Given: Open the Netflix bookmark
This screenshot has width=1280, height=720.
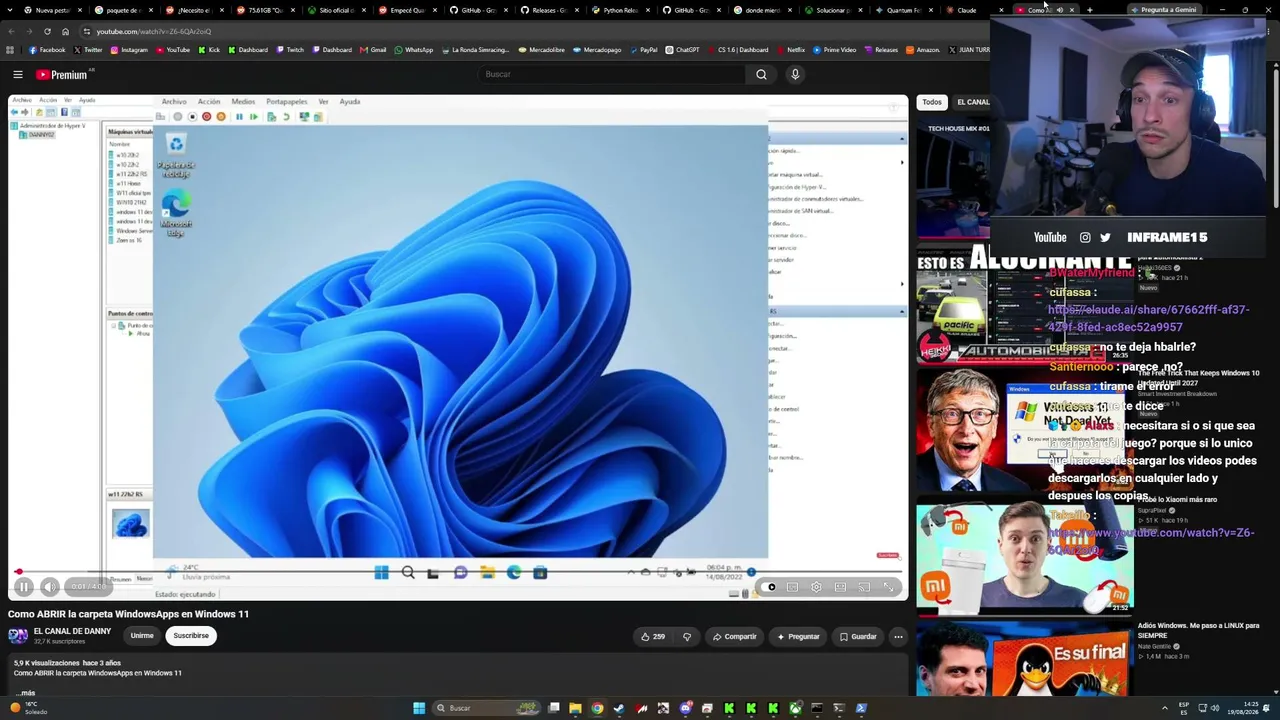Looking at the screenshot, I should tap(790, 50).
